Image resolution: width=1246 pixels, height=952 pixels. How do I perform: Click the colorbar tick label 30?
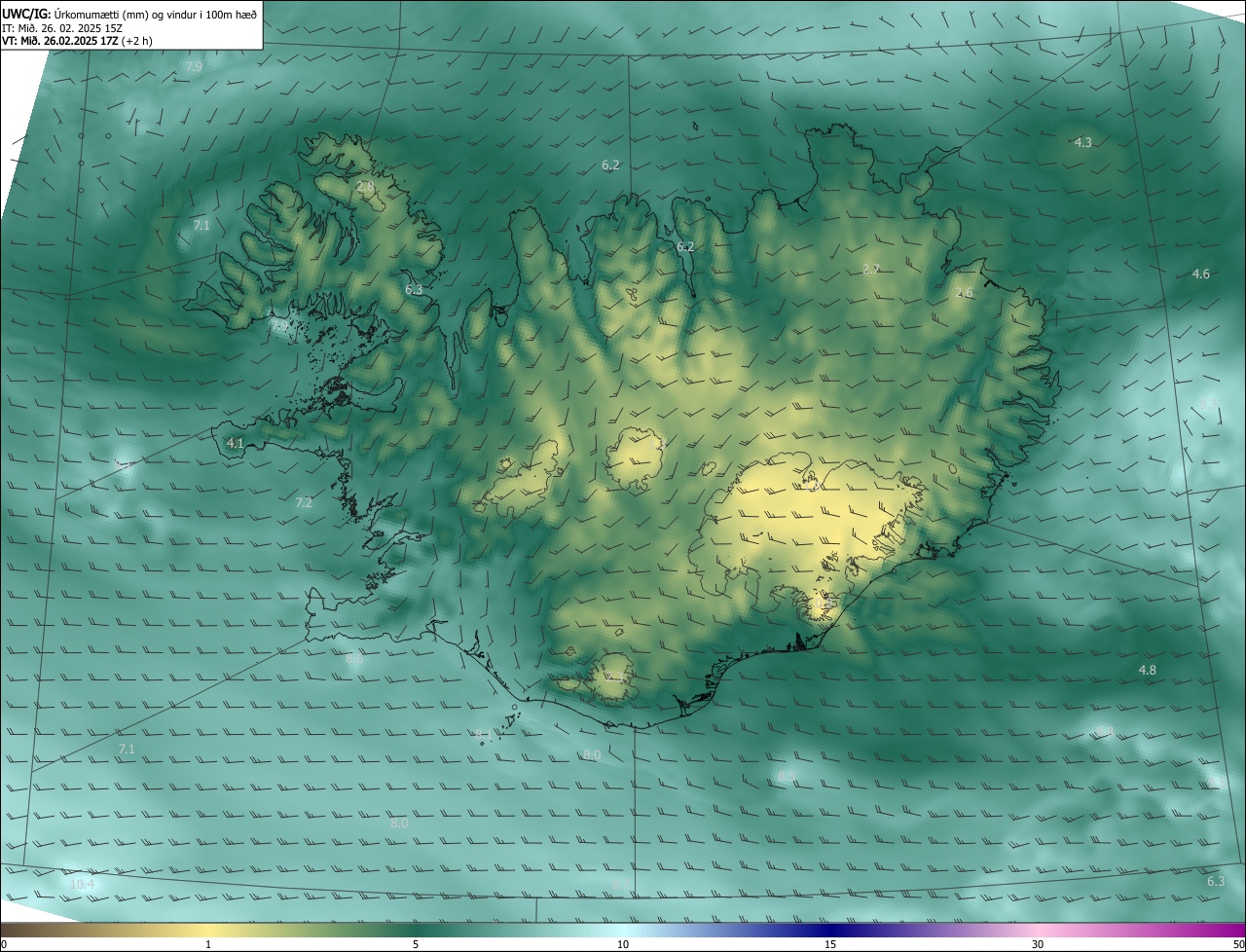tap(1038, 944)
